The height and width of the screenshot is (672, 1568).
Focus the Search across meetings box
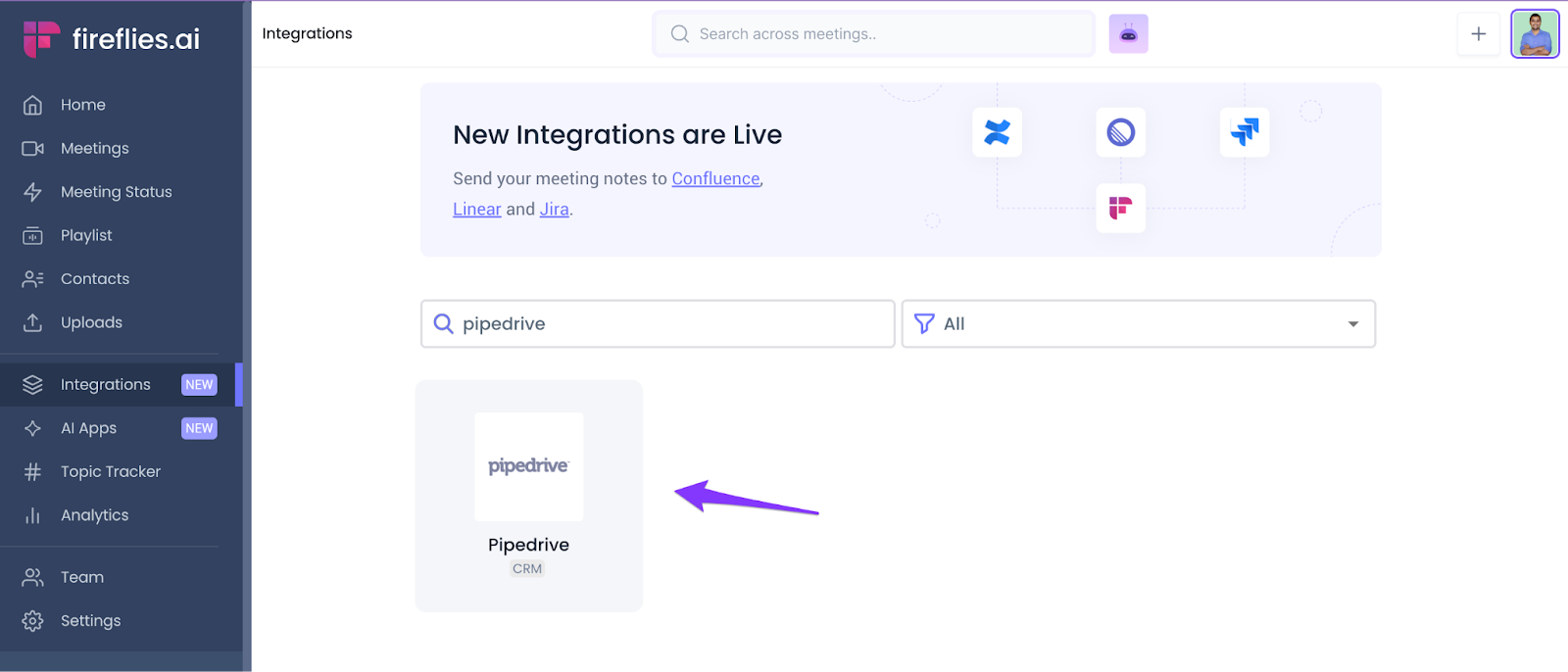coord(873,34)
